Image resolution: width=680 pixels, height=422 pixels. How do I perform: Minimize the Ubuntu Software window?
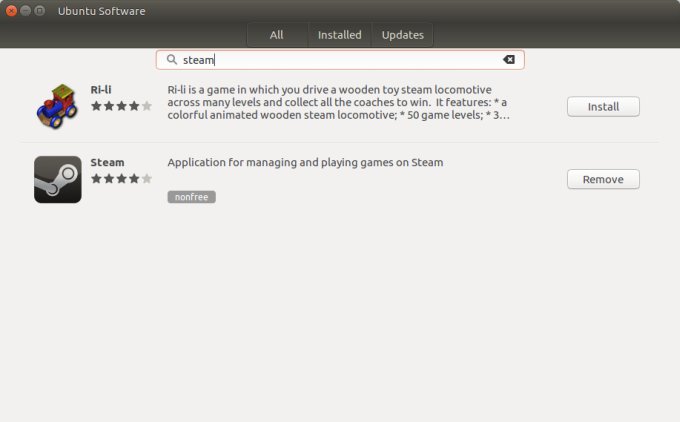coord(25,11)
